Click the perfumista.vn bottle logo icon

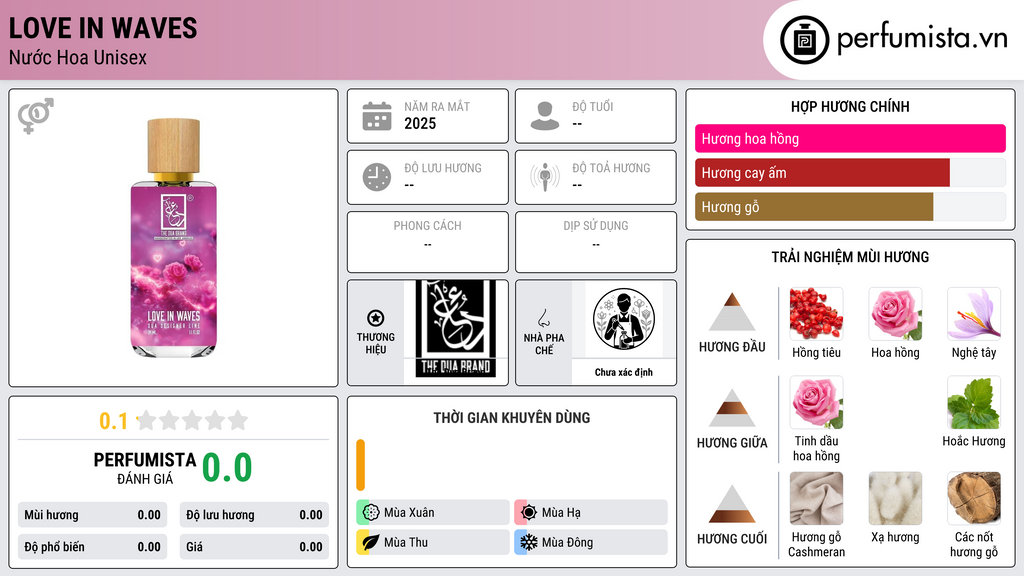(x=804, y=40)
